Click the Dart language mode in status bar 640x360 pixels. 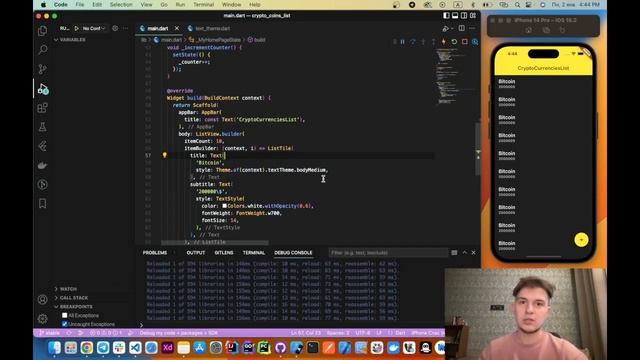400,333
